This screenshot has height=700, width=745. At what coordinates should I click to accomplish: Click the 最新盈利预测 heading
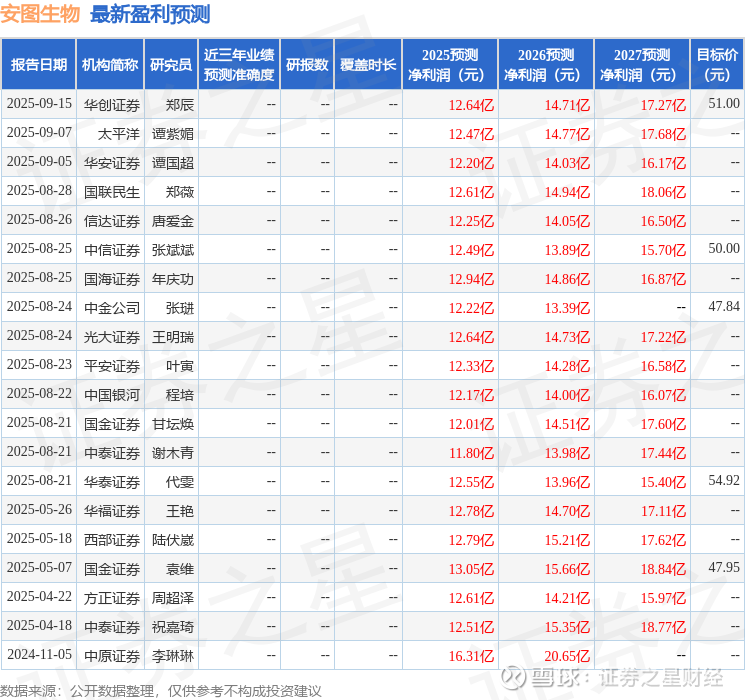[x=150, y=14]
